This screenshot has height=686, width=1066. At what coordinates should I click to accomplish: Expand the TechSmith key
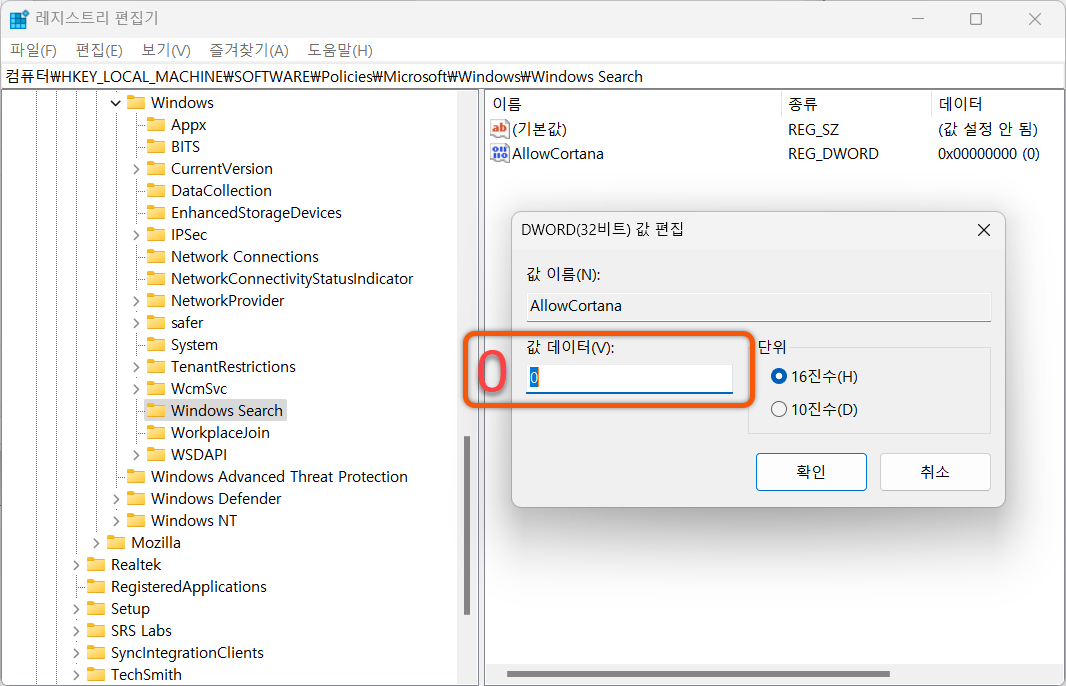click(x=76, y=675)
